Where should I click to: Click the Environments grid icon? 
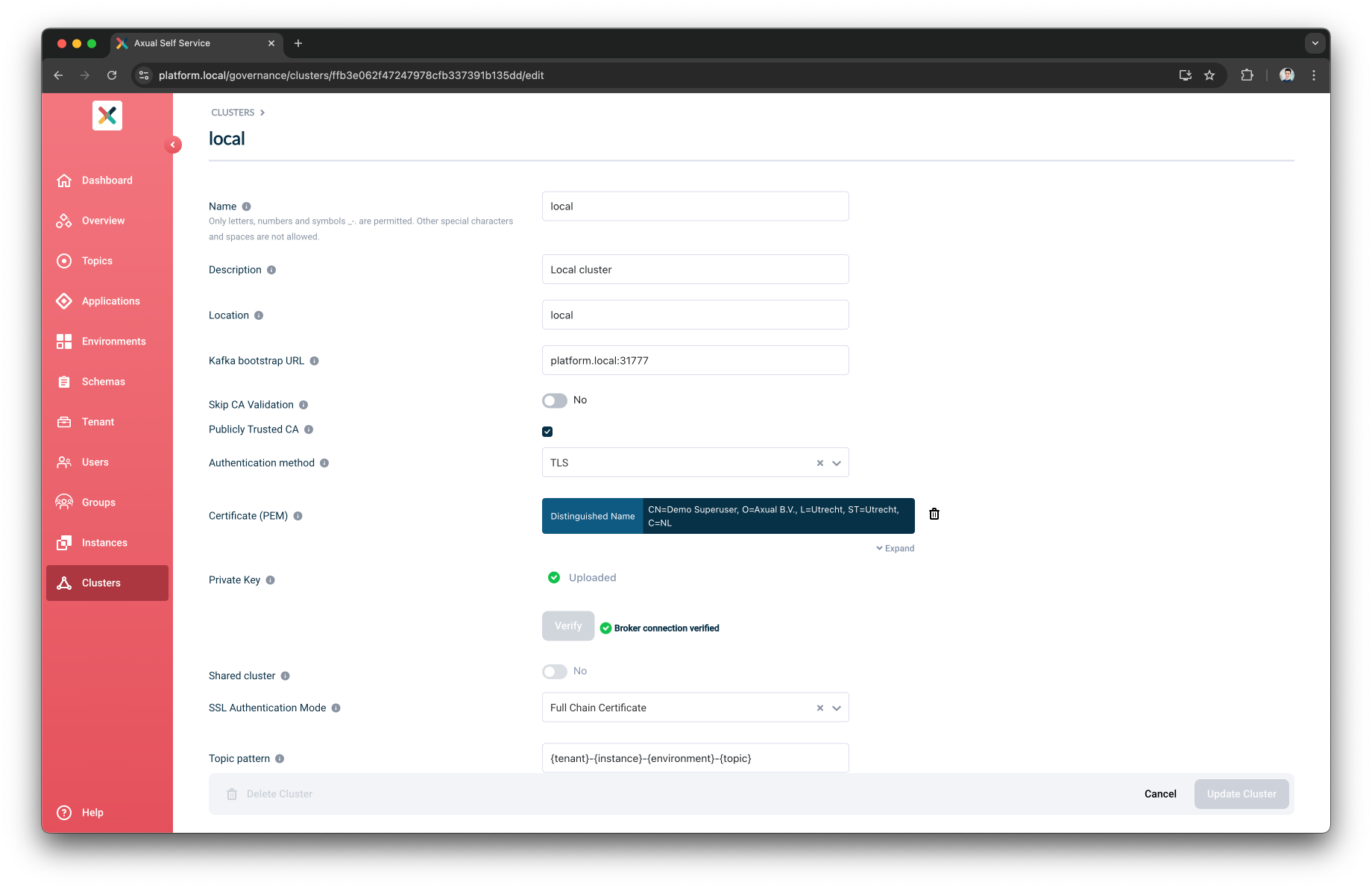pos(64,341)
